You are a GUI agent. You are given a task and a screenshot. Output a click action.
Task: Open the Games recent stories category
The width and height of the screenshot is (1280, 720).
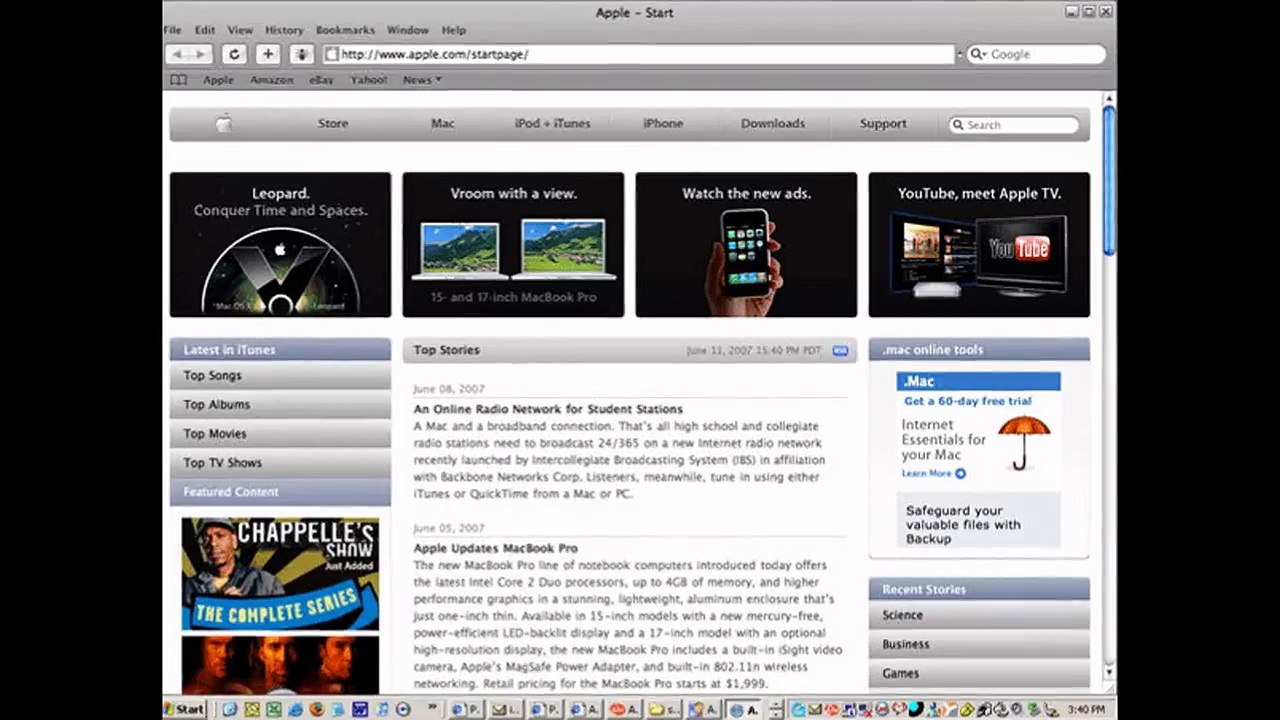979,674
